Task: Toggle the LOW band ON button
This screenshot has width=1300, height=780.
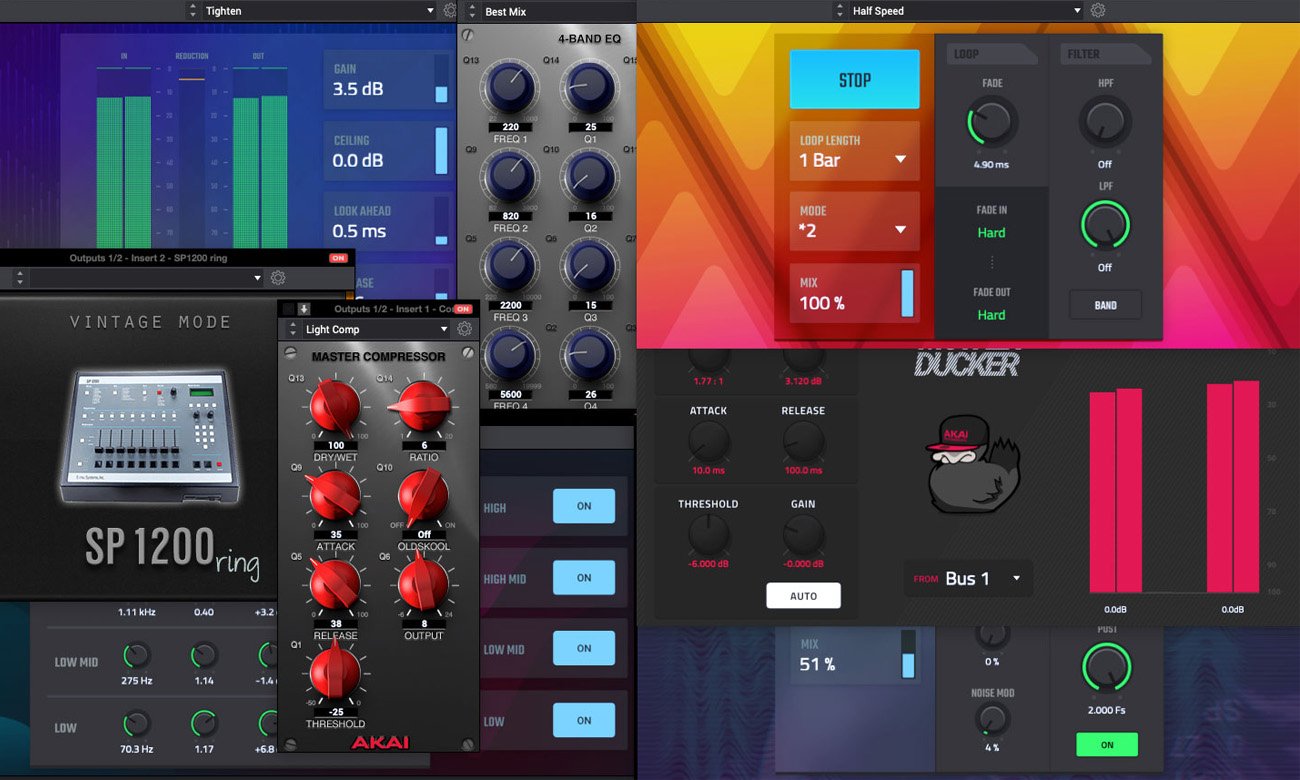Action: coord(584,720)
